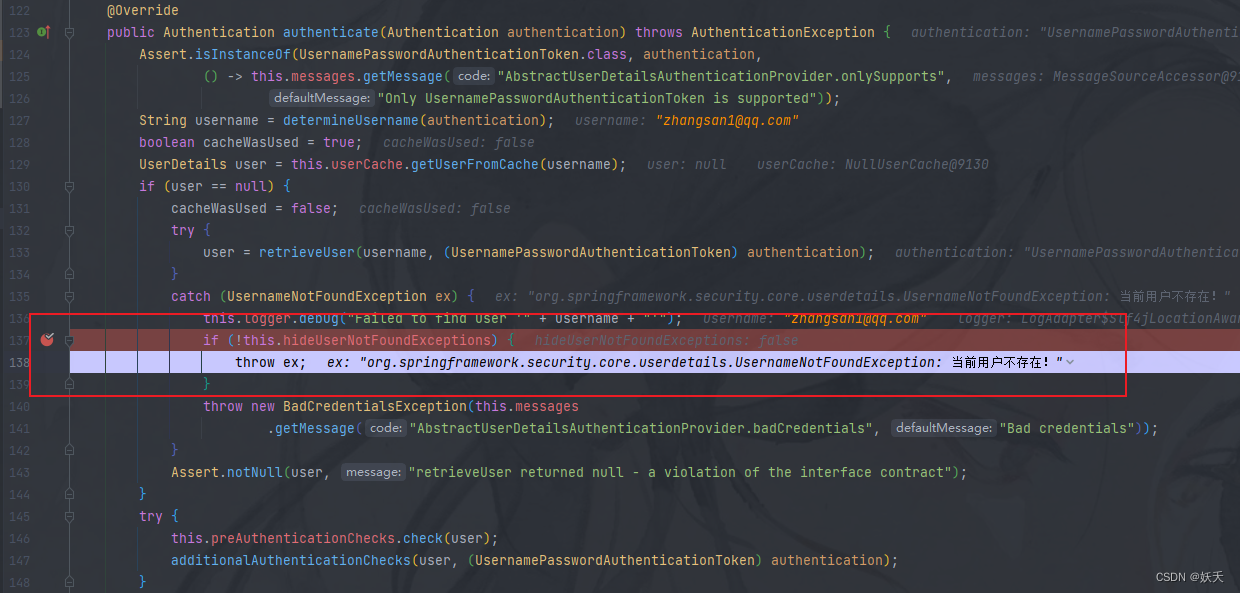1240x593 pixels.
Task: Click the "defaultMessage:" hint chip on line 126
Action: (320, 97)
